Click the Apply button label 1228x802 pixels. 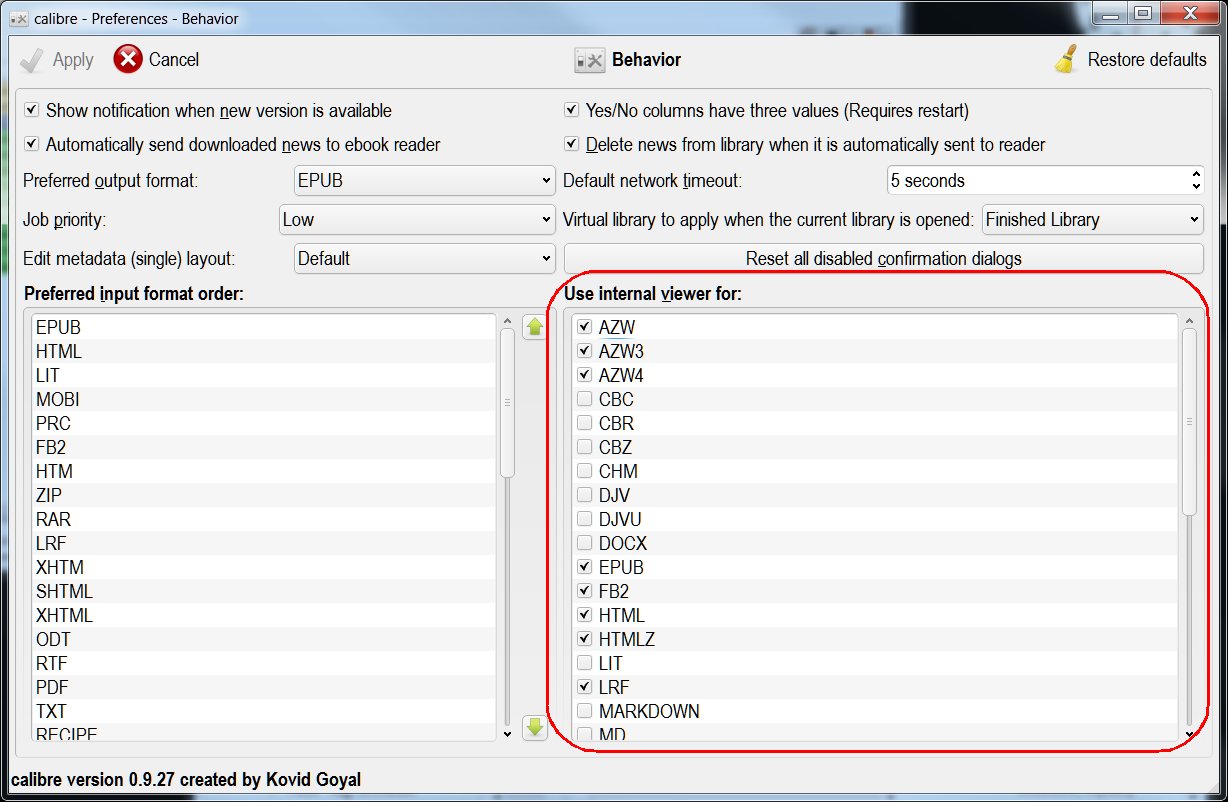pyautogui.click(x=73, y=60)
